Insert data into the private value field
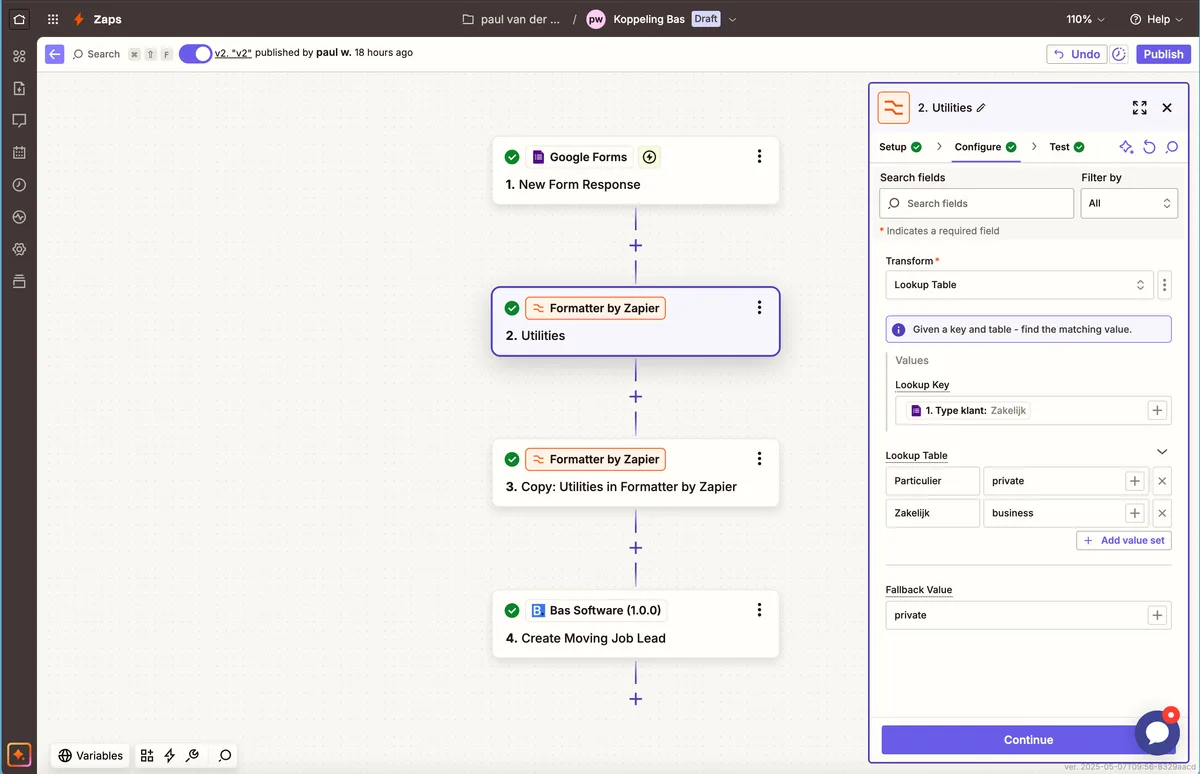The width and height of the screenshot is (1200, 774). click(1135, 481)
